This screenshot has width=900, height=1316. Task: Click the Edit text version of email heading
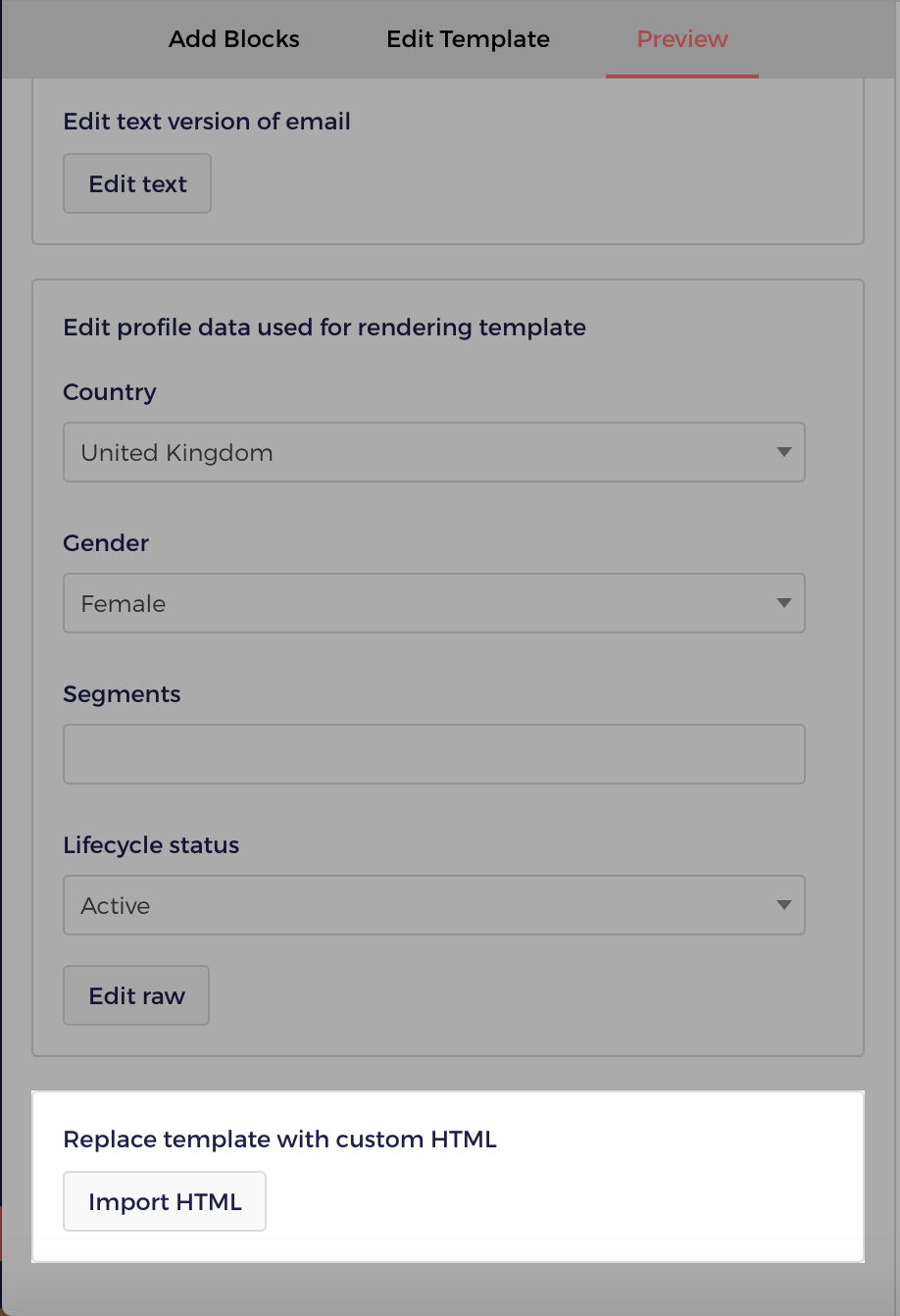(x=207, y=122)
